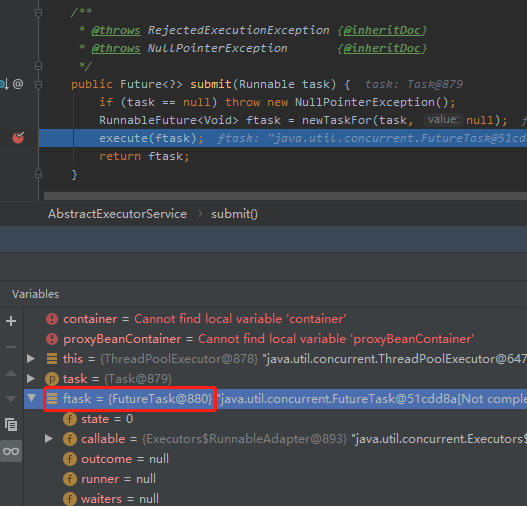Select the 'waiters = null' field row
This screenshot has height=506, width=527.
point(275,499)
